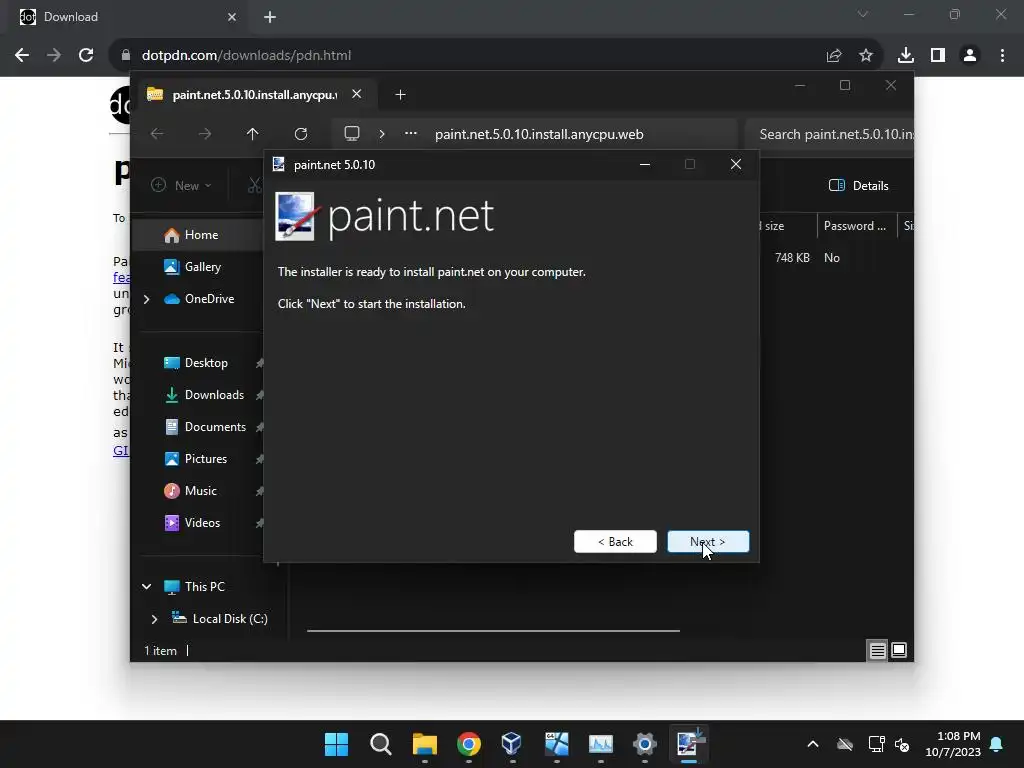Refresh the File Explorer view
Viewport: 1024px width, 768px height.
tap(300, 134)
